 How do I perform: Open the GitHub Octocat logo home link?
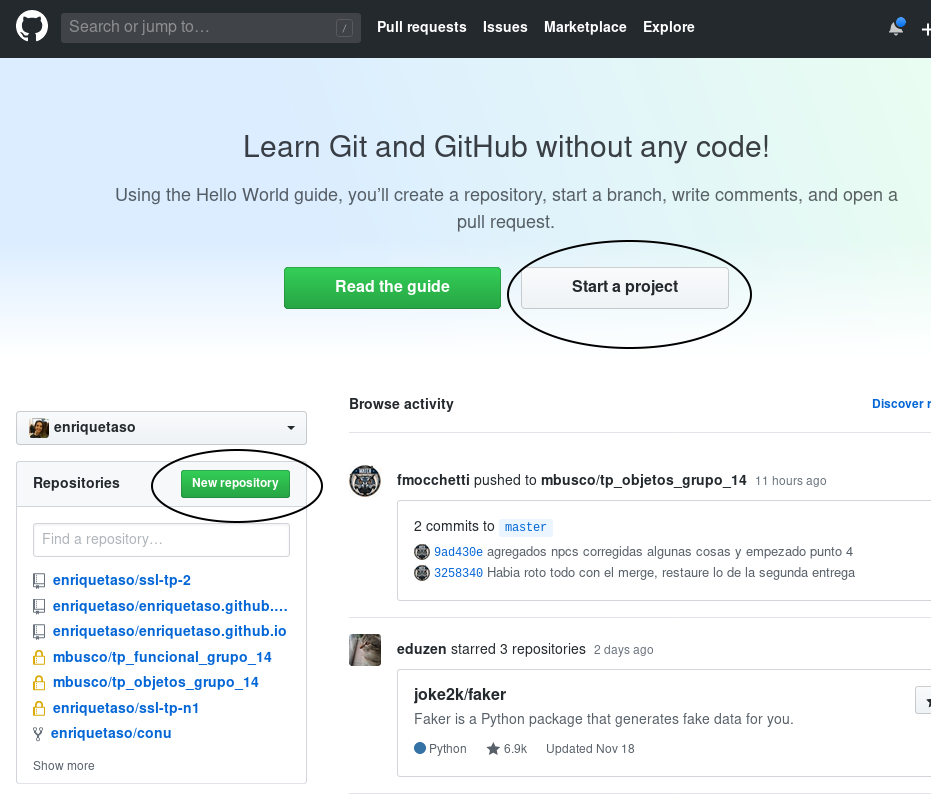(x=31, y=27)
